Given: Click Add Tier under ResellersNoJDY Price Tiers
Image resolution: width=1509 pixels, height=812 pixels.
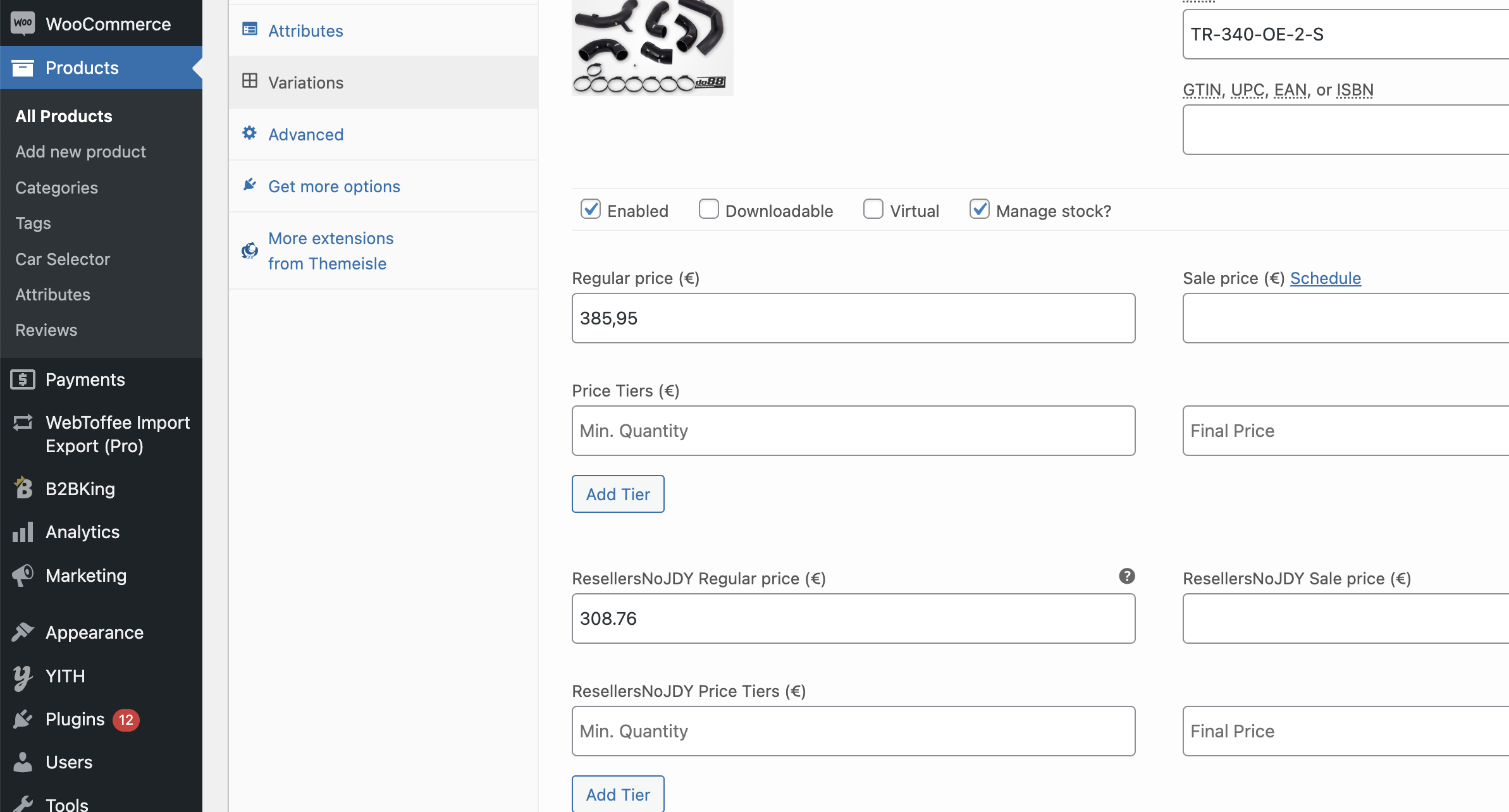Looking at the screenshot, I should pos(618,794).
